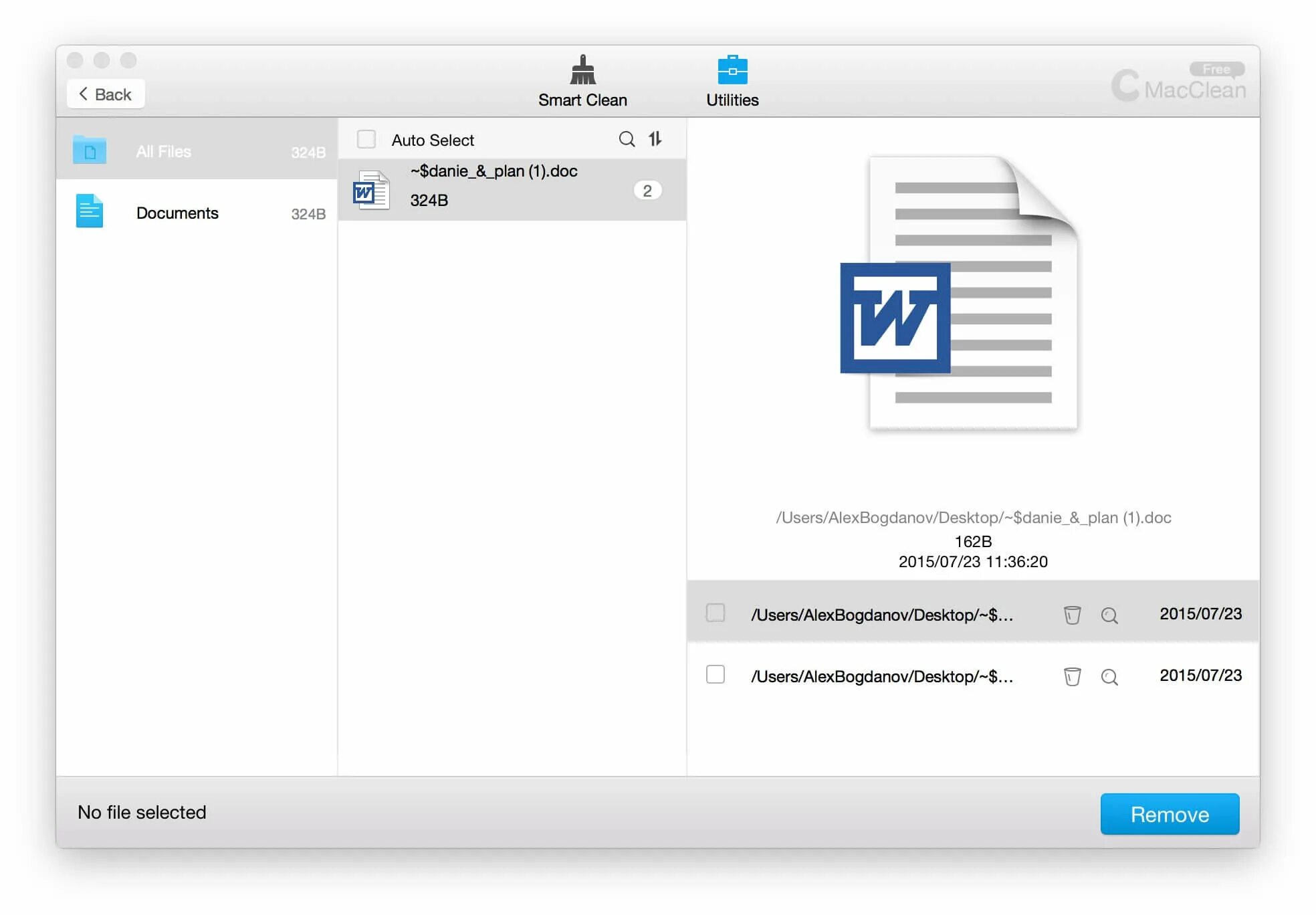Image resolution: width=1316 pixels, height=915 pixels.
Task: Click trash icon on second duplicate row
Action: click(x=1072, y=677)
